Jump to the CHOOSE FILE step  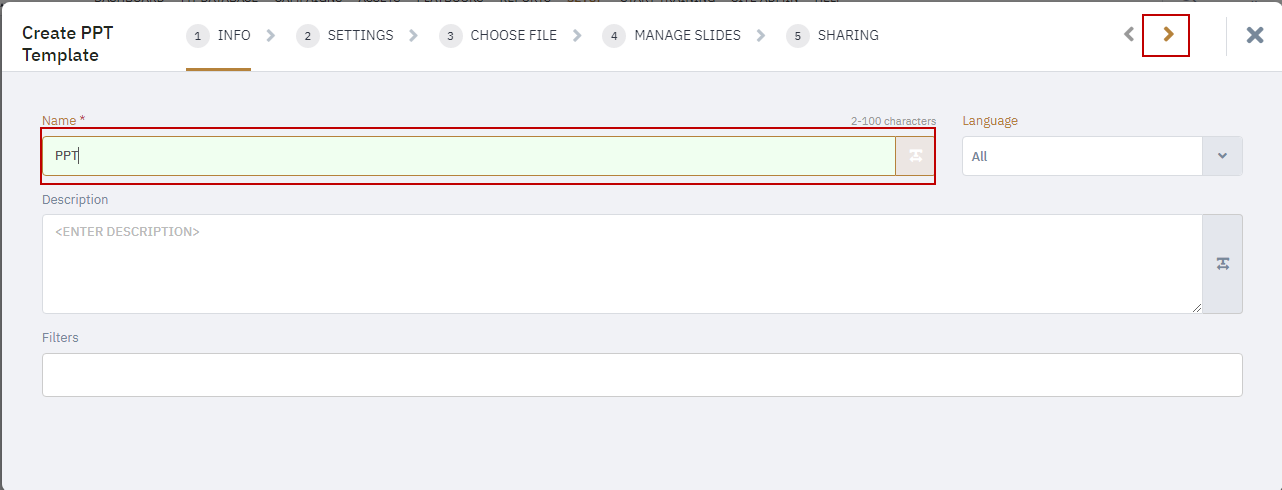click(513, 35)
